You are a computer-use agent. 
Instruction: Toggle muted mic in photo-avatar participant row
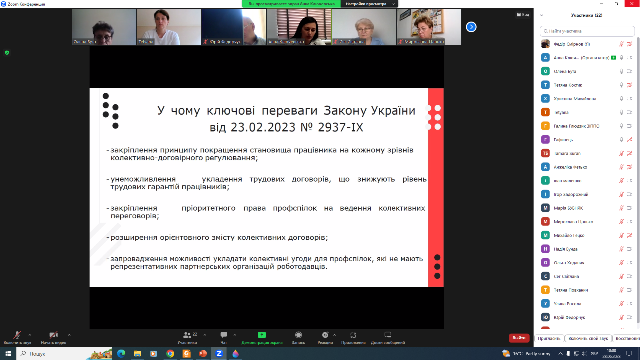[x=622, y=44]
